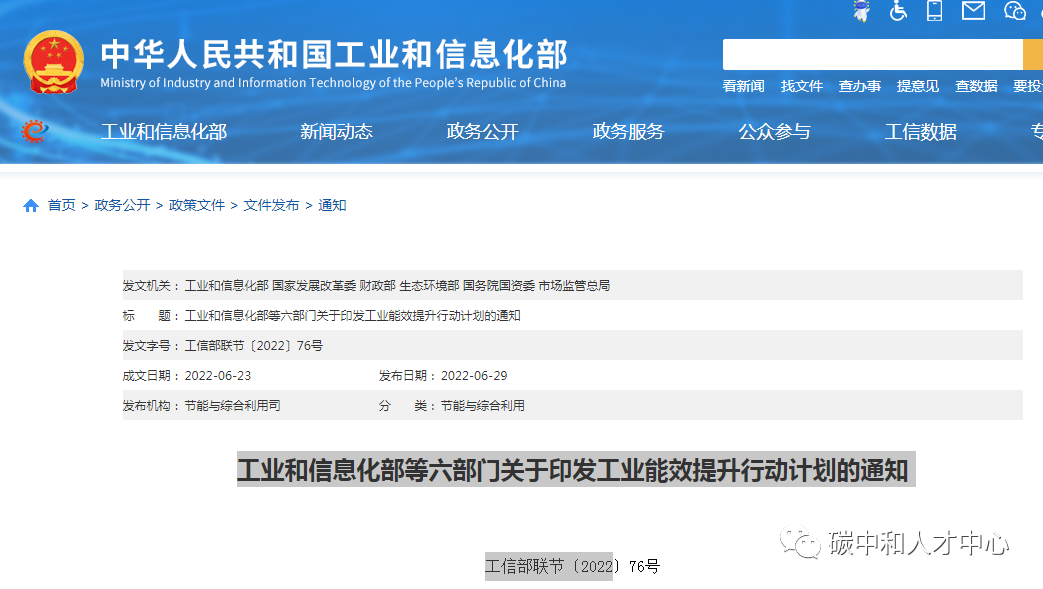Open the AI assistant robot icon
This screenshot has width=1043, height=589.
pos(861,12)
